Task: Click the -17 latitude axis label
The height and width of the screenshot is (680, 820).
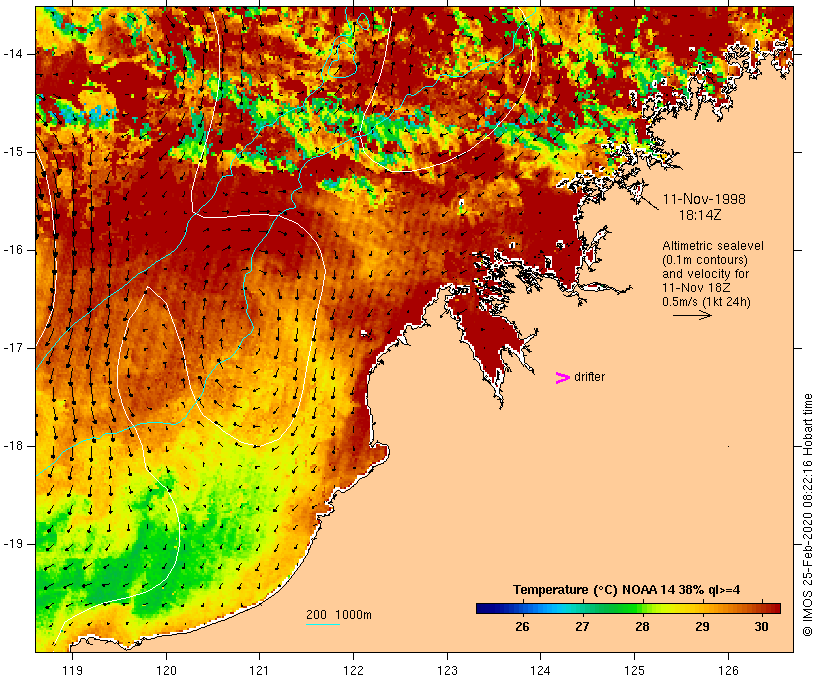Action: (13, 348)
